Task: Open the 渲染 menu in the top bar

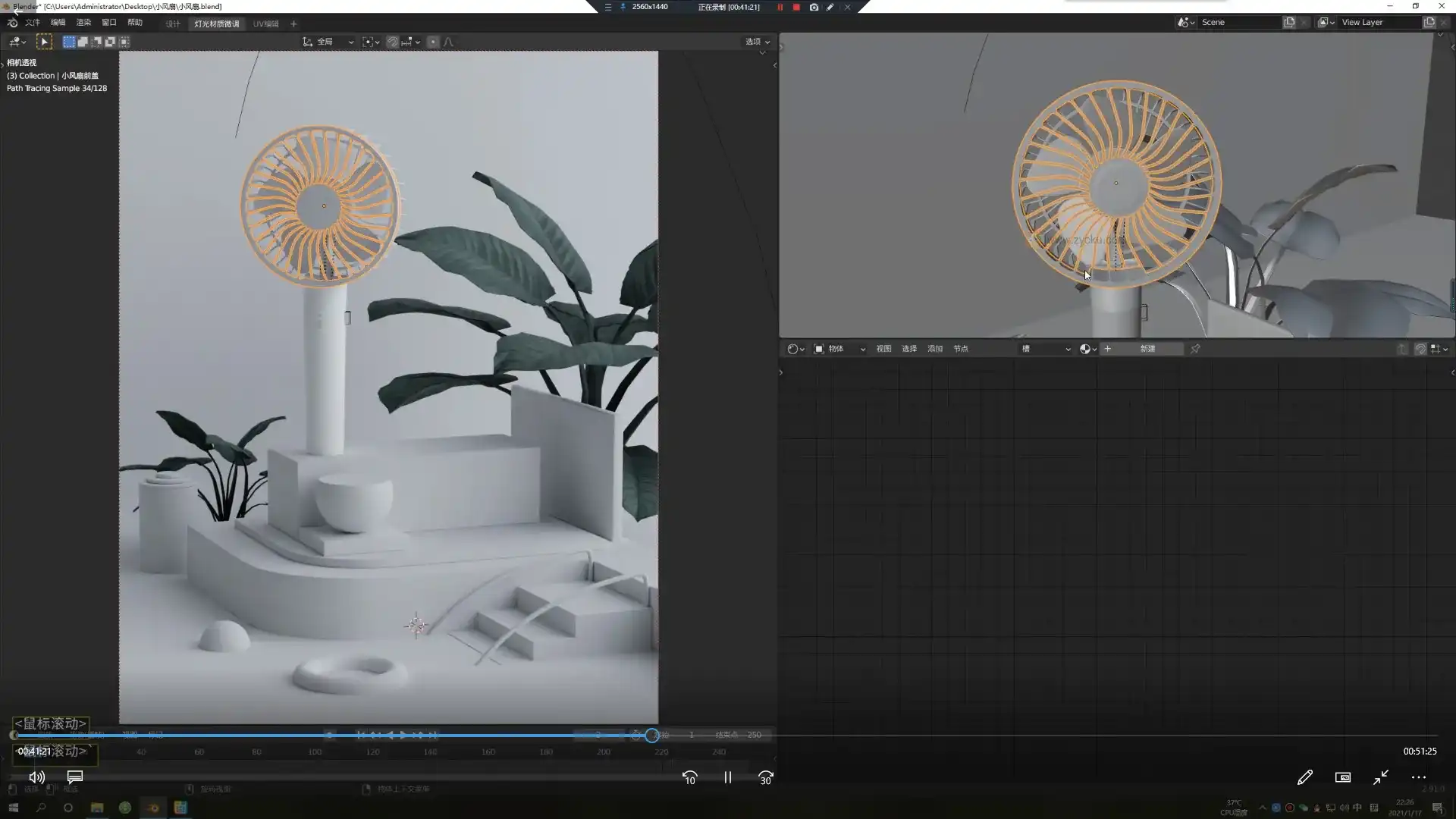Action: [83, 23]
